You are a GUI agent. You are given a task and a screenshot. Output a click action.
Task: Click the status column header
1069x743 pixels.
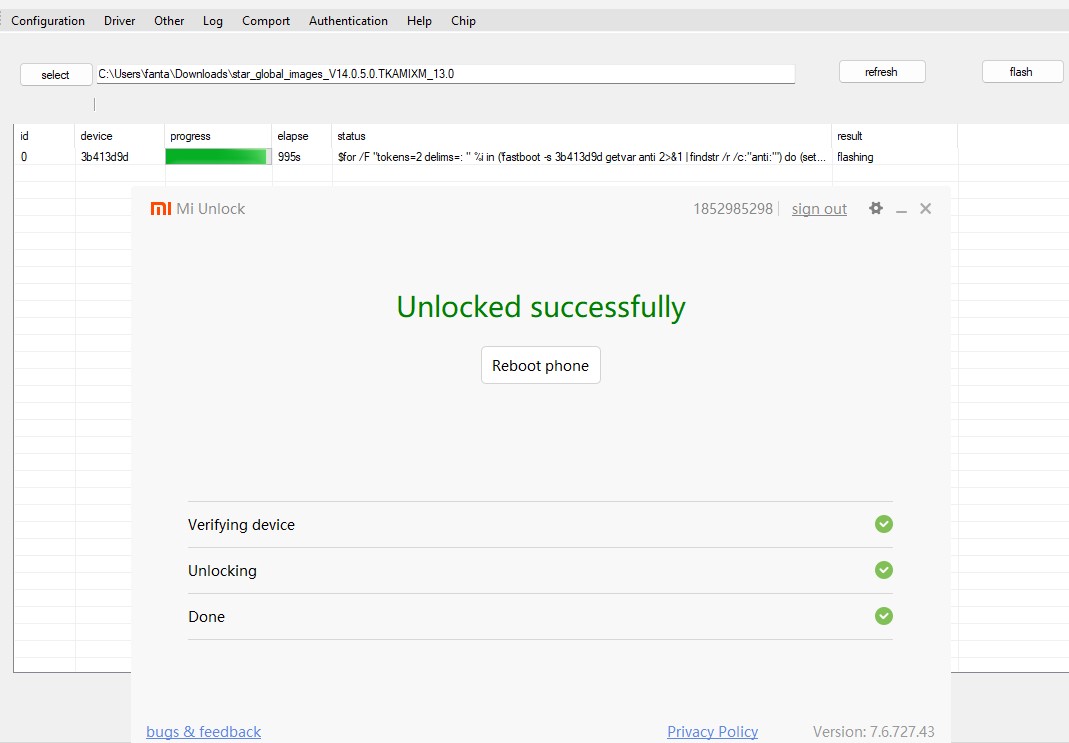582,136
